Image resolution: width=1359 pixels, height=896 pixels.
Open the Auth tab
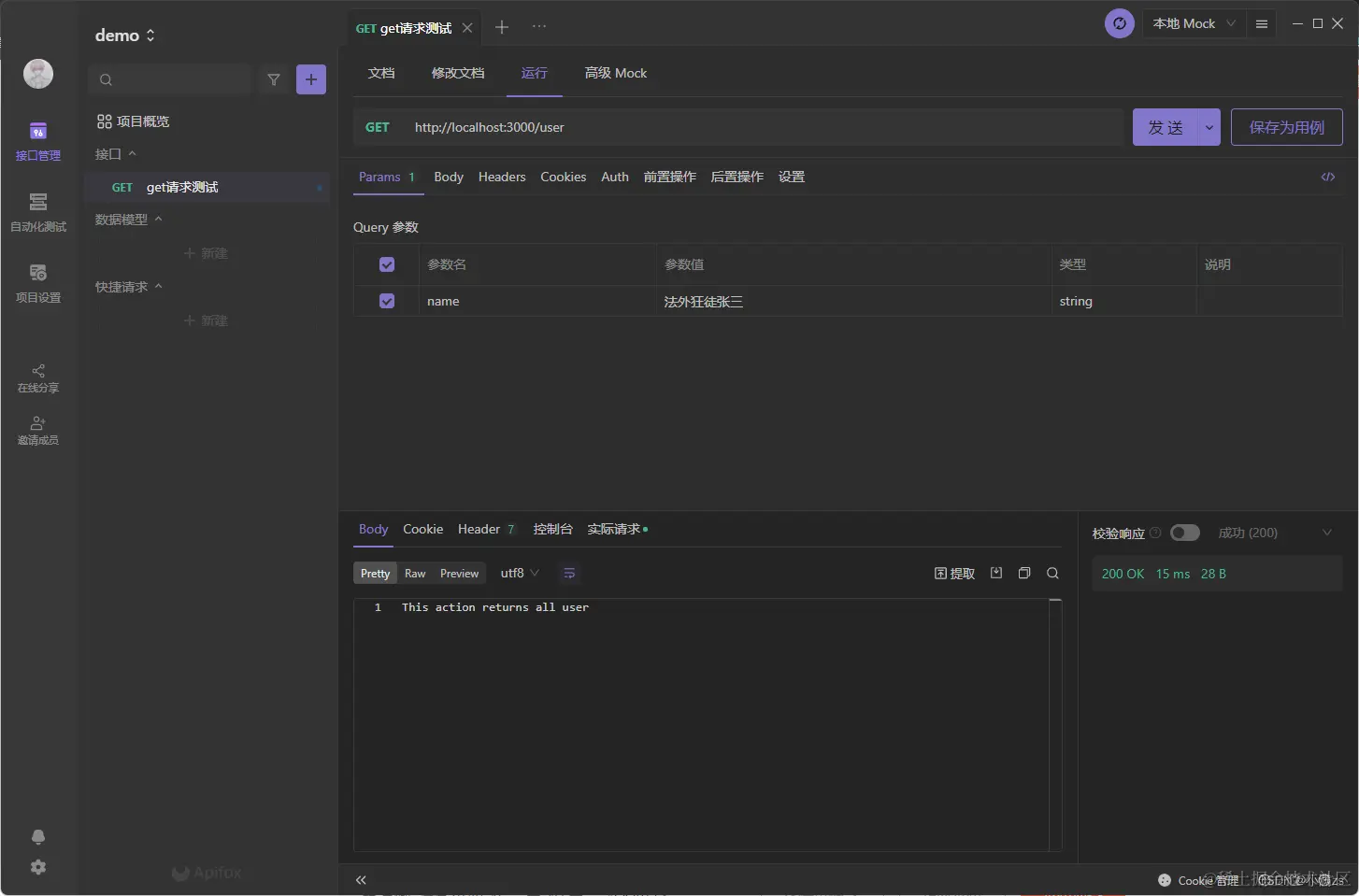(615, 177)
